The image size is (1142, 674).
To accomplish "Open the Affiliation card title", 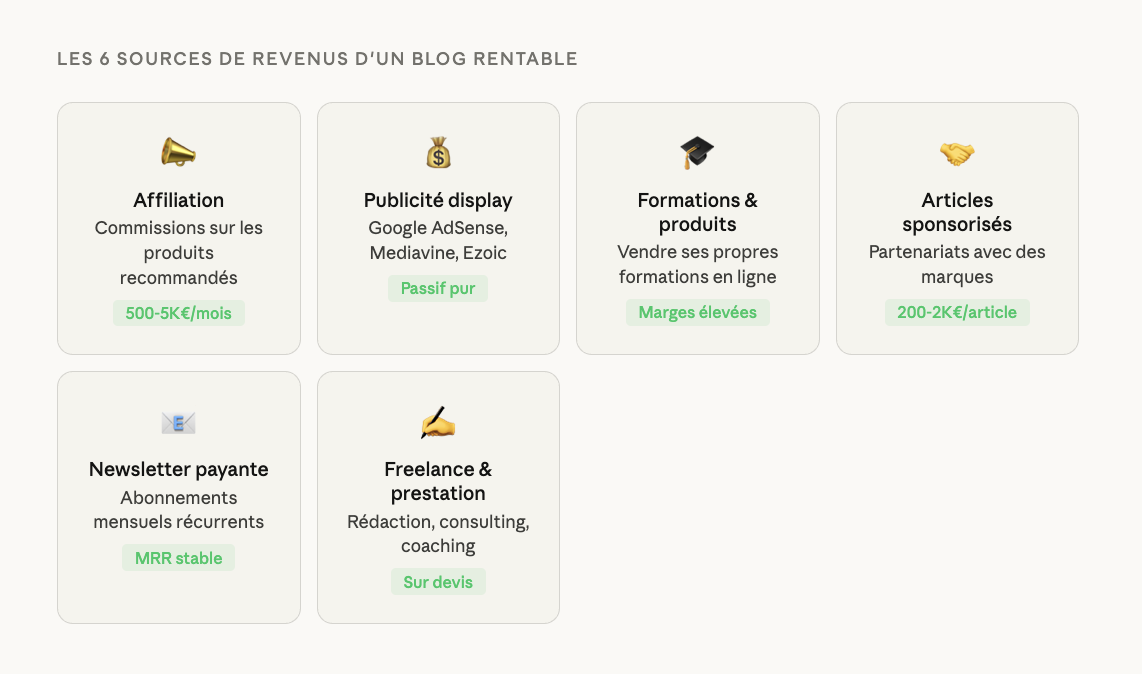I will pyautogui.click(x=179, y=200).
